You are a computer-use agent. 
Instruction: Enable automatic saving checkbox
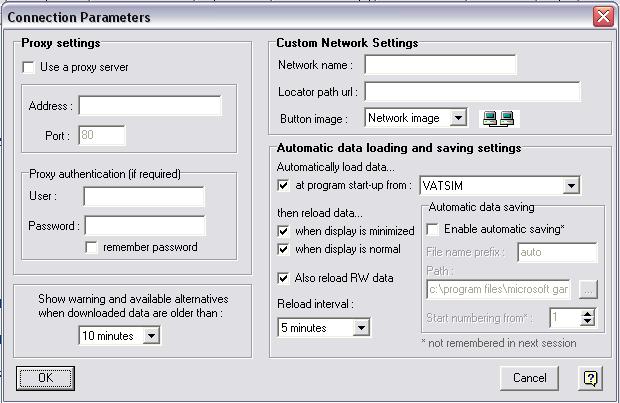[433, 229]
